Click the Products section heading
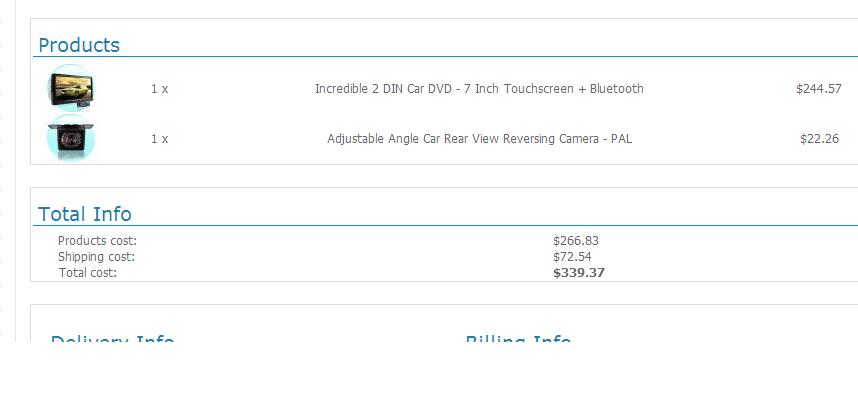The width and height of the screenshot is (858, 400). pyautogui.click(x=79, y=45)
